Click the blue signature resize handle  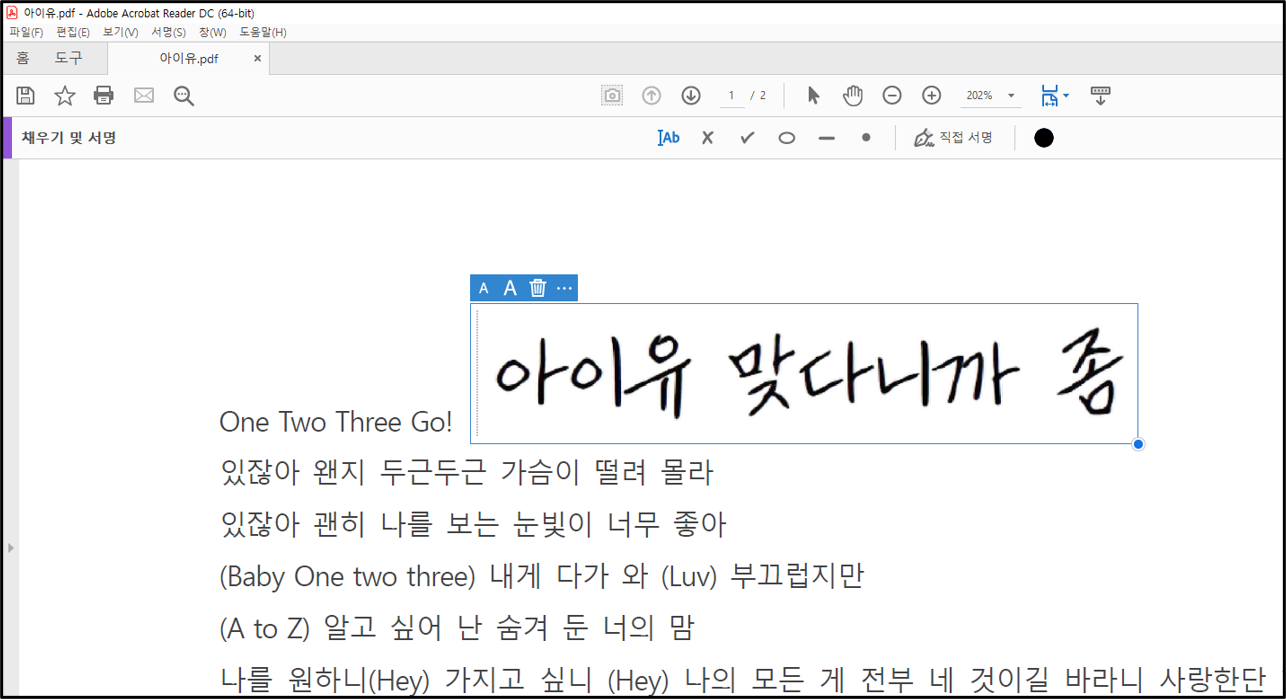tap(1138, 444)
